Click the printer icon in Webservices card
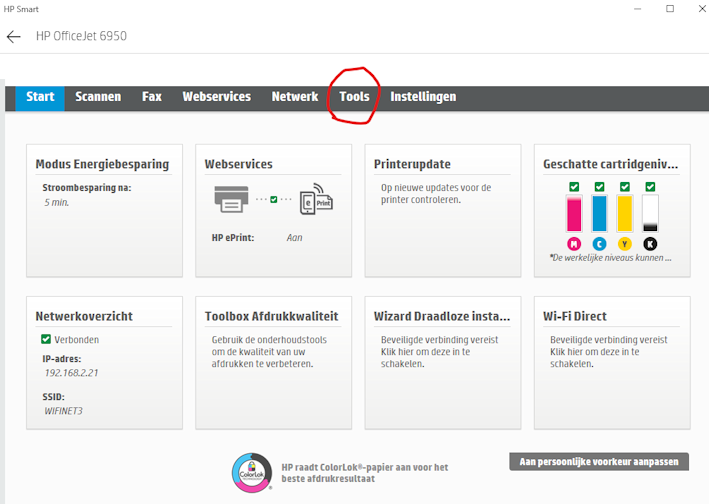709x504 pixels. click(x=231, y=199)
